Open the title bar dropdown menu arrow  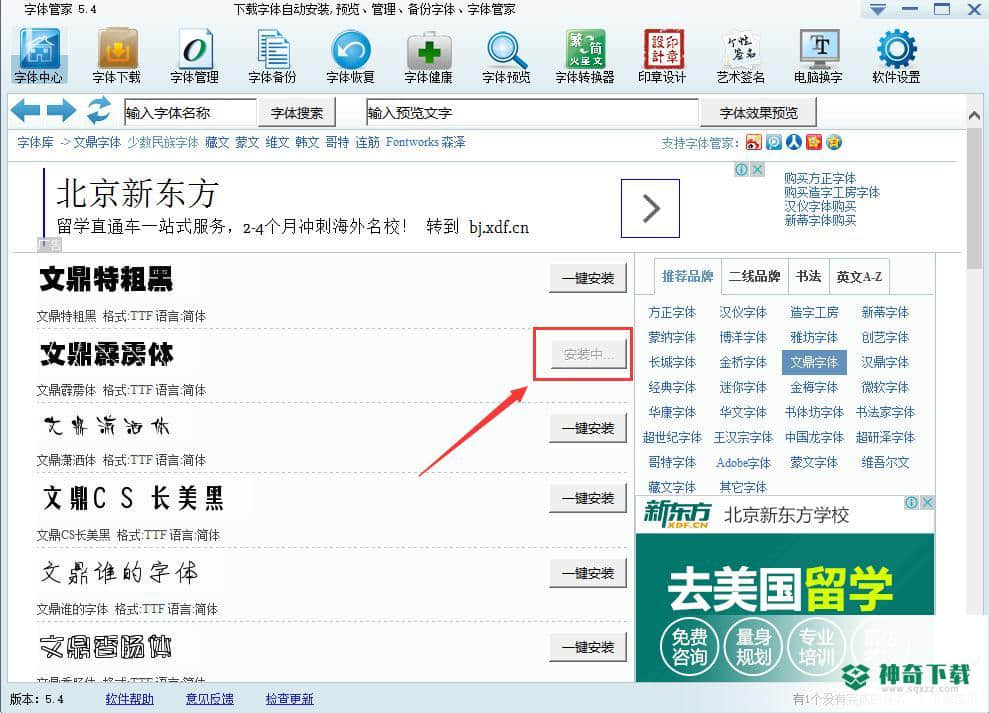click(877, 9)
